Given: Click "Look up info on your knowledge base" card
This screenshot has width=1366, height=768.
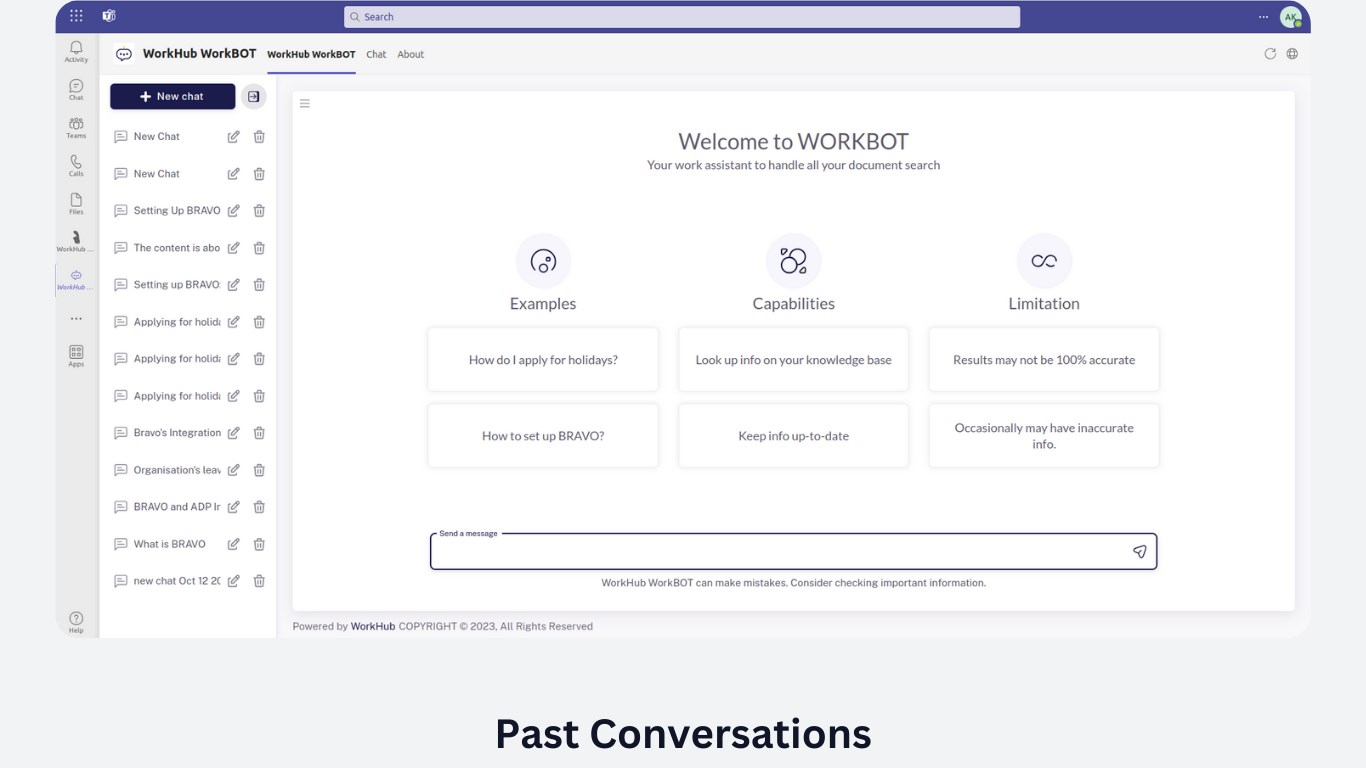Looking at the screenshot, I should 794,360.
